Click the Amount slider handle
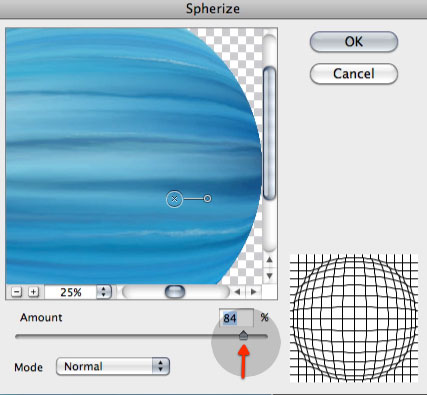Screen dimensions: 427x395 click(x=244, y=335)
